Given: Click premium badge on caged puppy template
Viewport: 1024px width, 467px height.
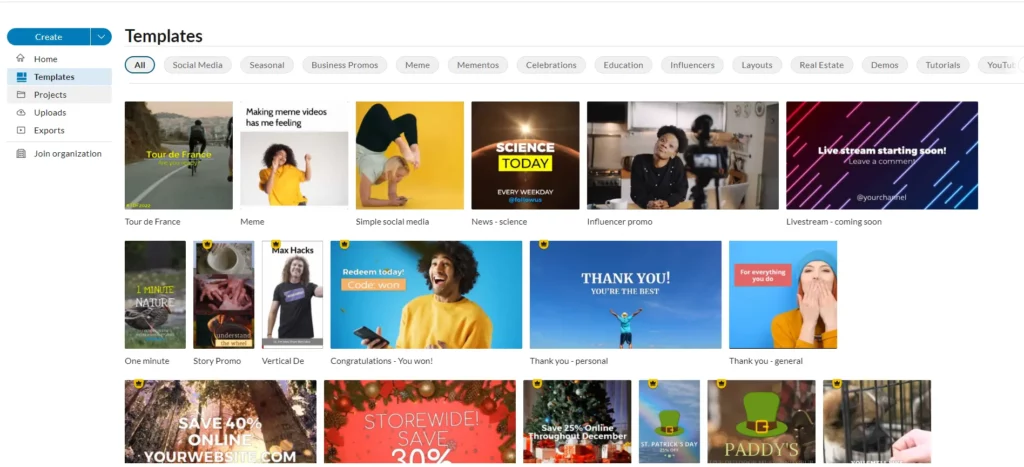Looking at the screenshot, I should (837, 383).
